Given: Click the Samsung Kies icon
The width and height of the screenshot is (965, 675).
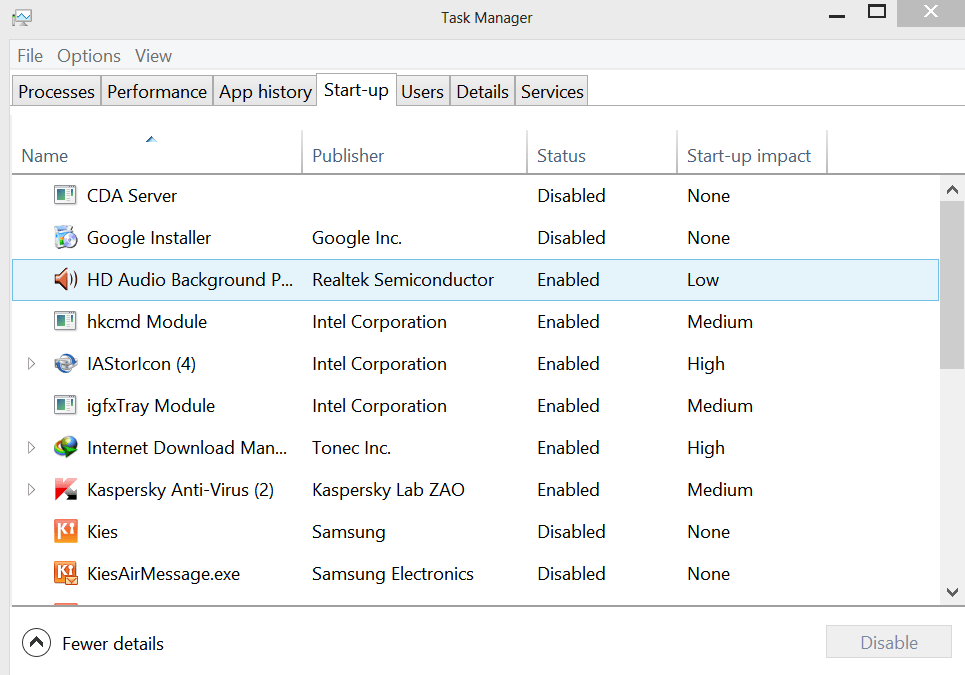Looking at the screenshot, I should click(65, 532).
